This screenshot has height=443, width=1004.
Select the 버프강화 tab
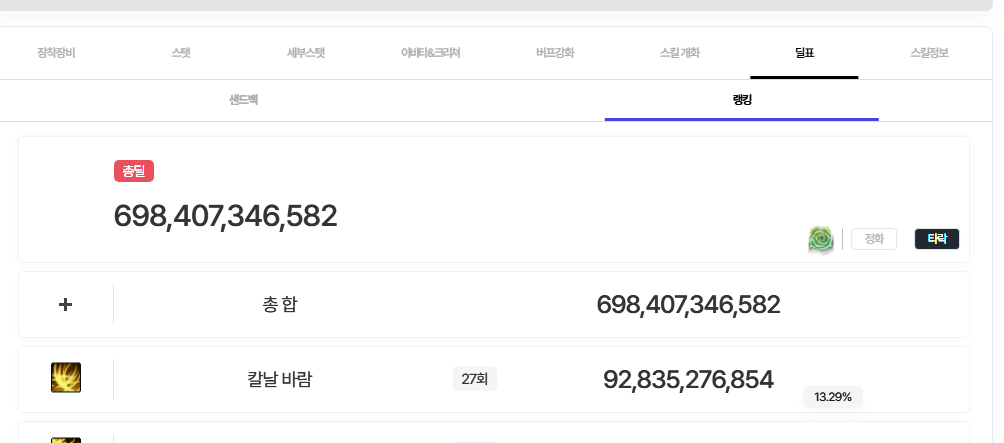[x=555, y=52]
